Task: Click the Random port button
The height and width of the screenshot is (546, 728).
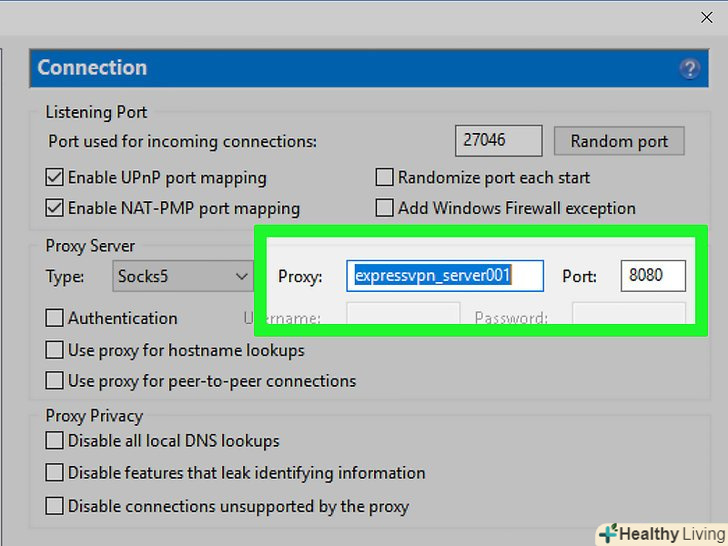Action: coord(619,141)
